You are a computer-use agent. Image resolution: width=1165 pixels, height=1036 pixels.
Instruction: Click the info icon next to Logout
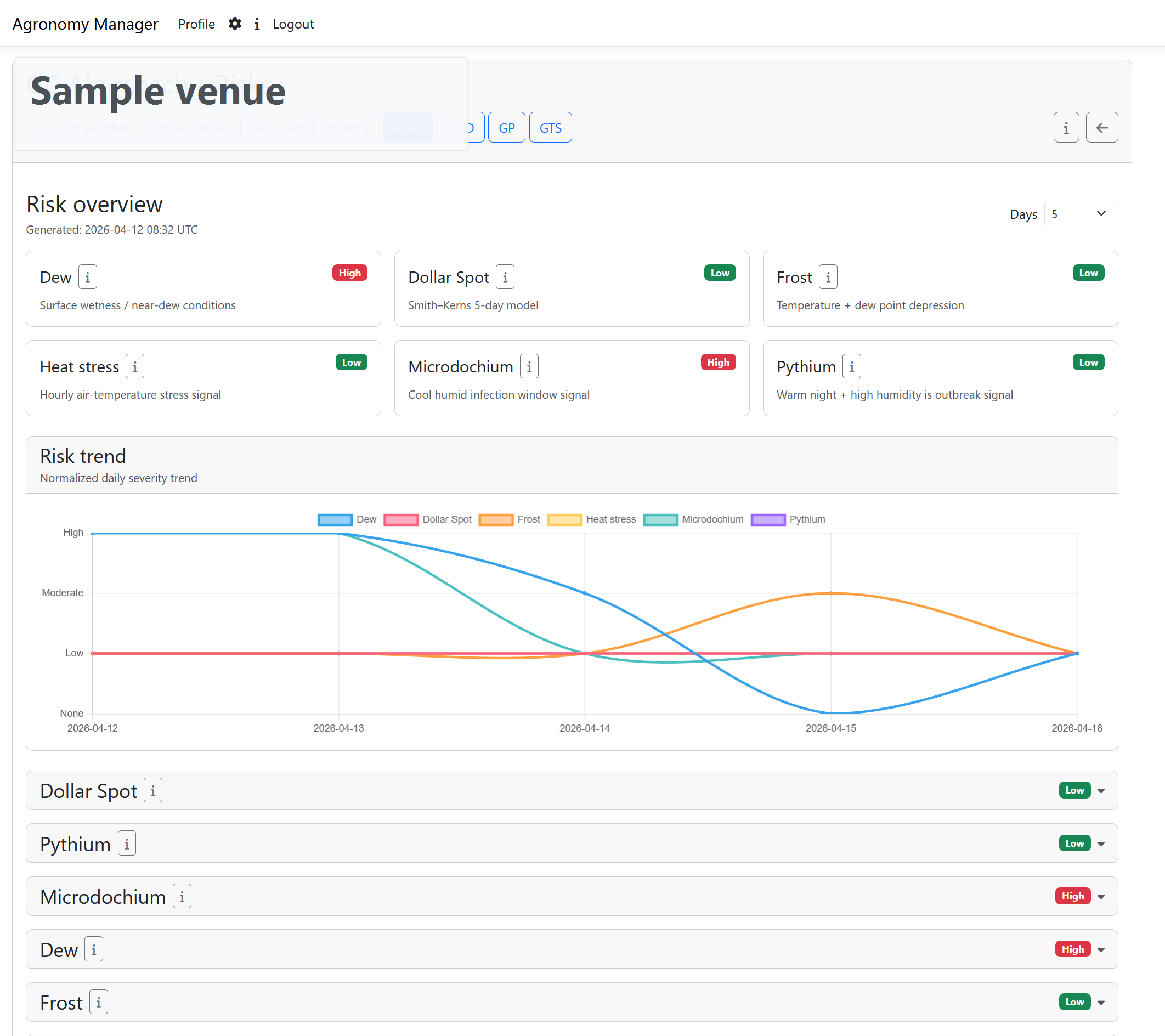(x=257, y=24)
